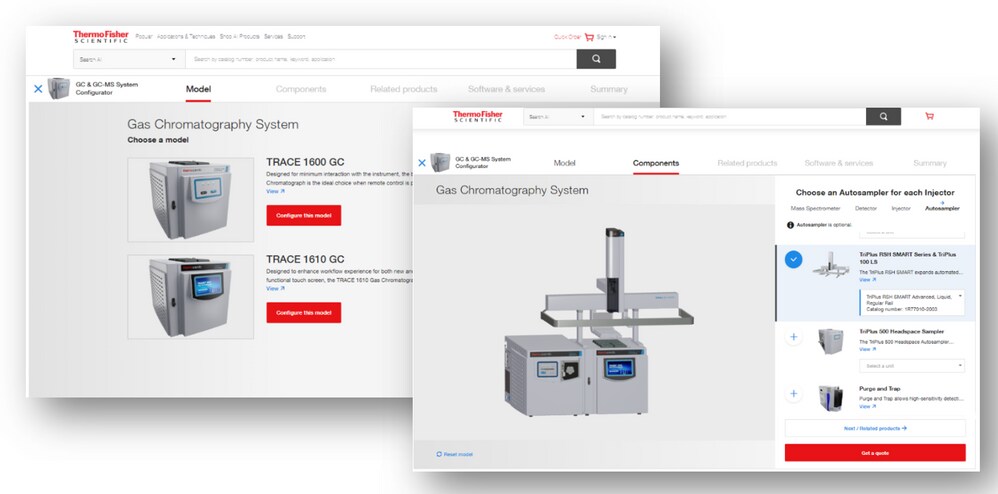Click the magnifier search button in the front window
998x494 pixels.
[x=883, y=117]
